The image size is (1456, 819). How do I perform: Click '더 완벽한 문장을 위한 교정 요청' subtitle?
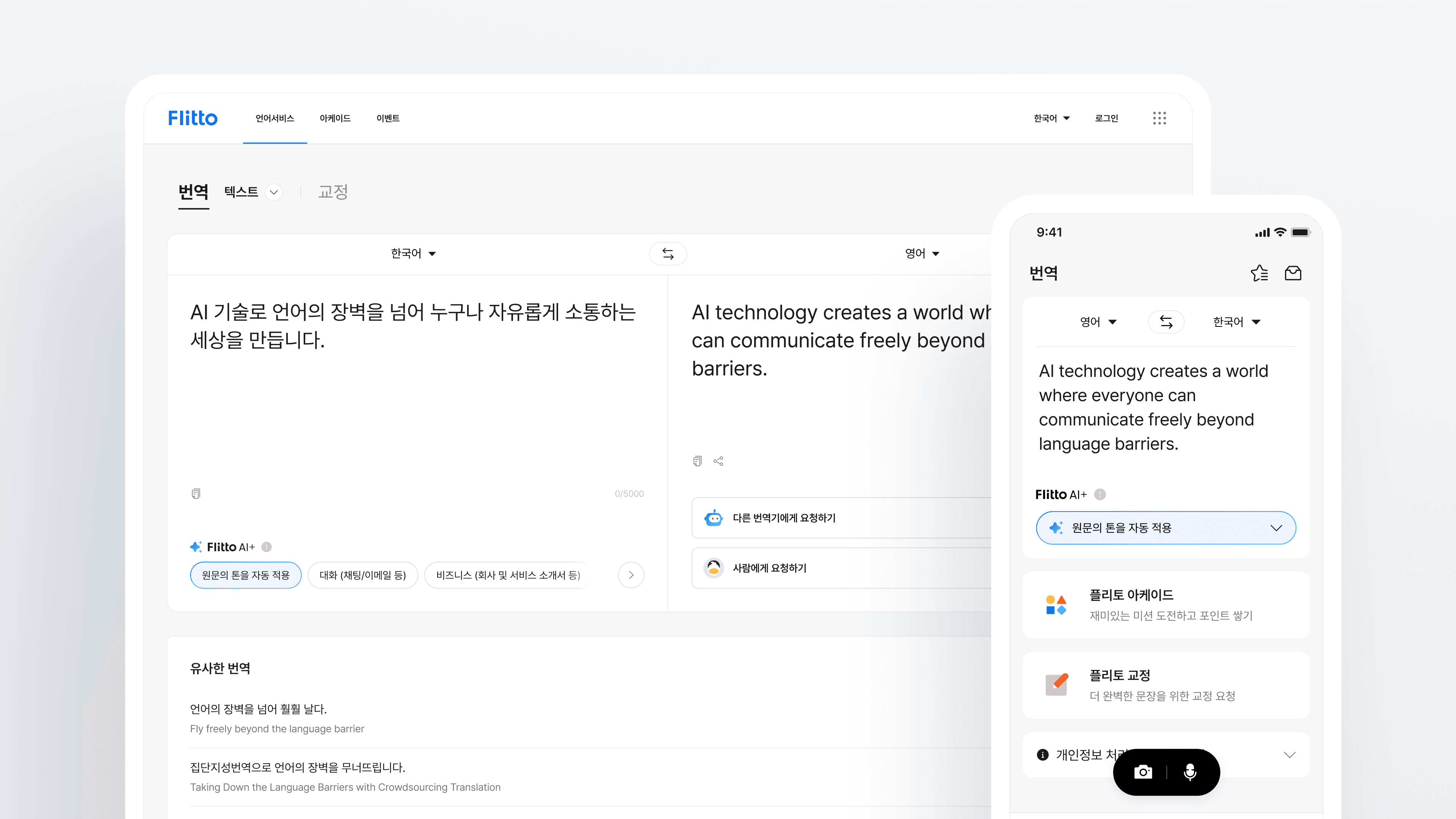(1162, 696)
